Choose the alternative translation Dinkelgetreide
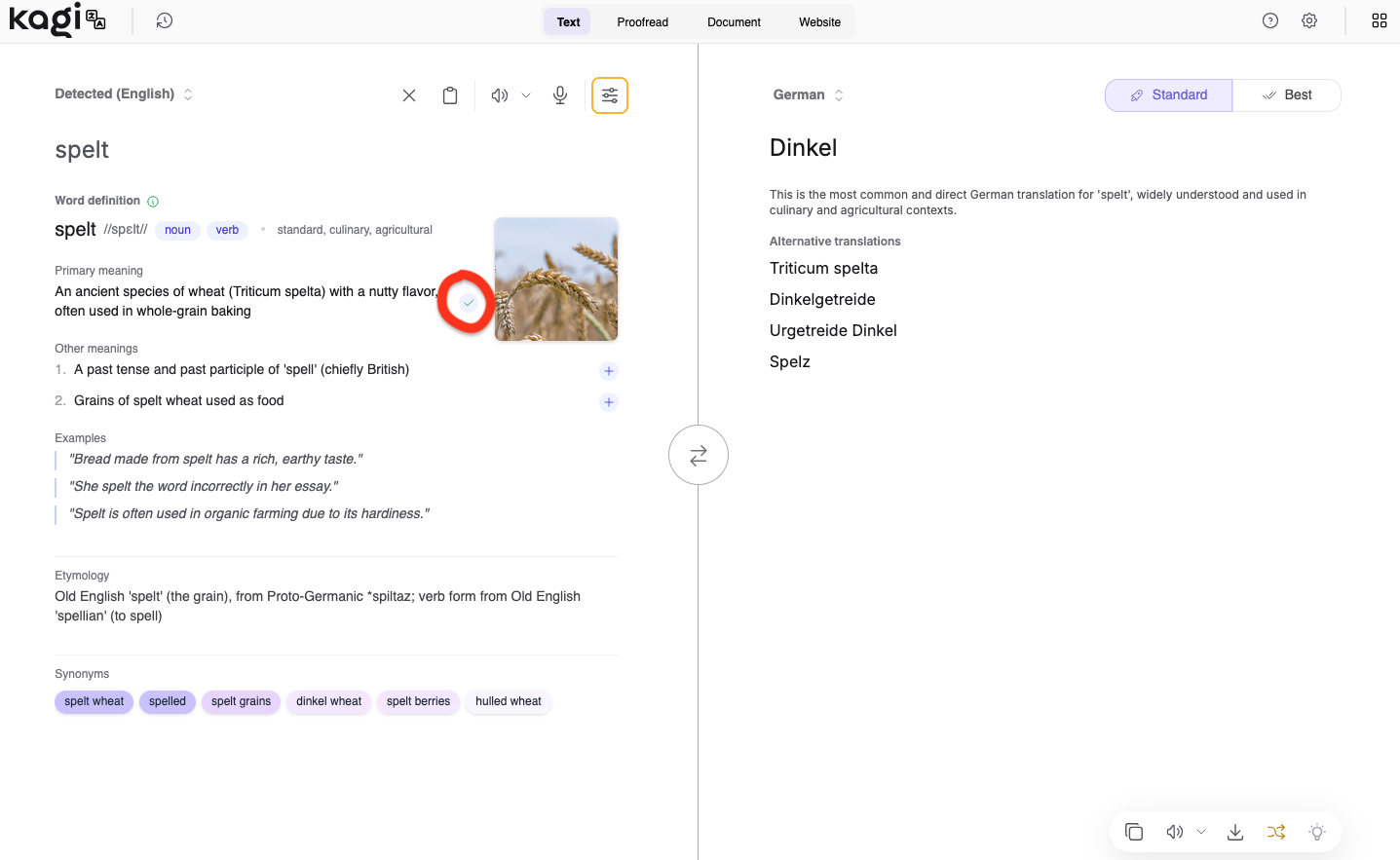Screen dimensions: 1400x860 822,300
